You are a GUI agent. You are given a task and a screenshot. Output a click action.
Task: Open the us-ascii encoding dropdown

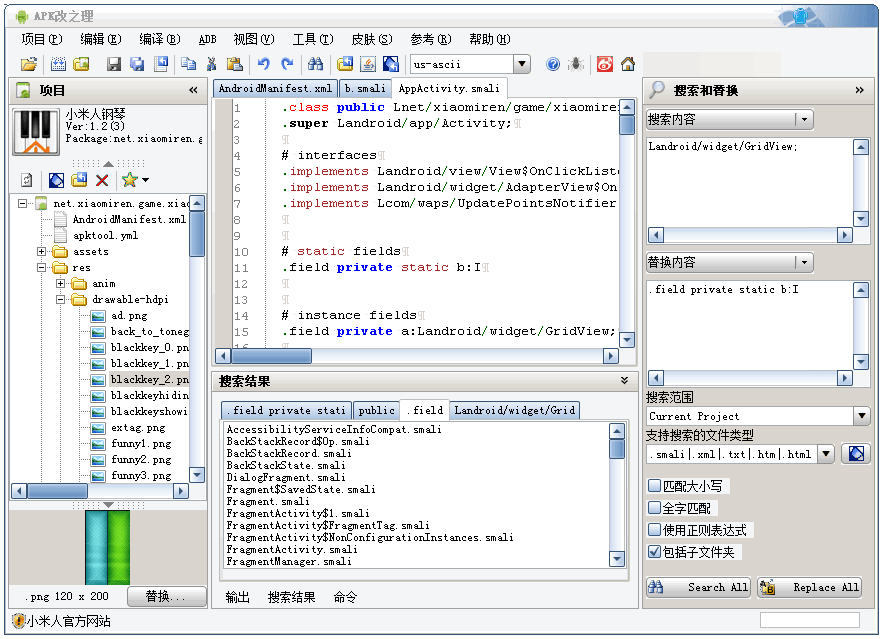pyautogui.click(x=521, y=63)
